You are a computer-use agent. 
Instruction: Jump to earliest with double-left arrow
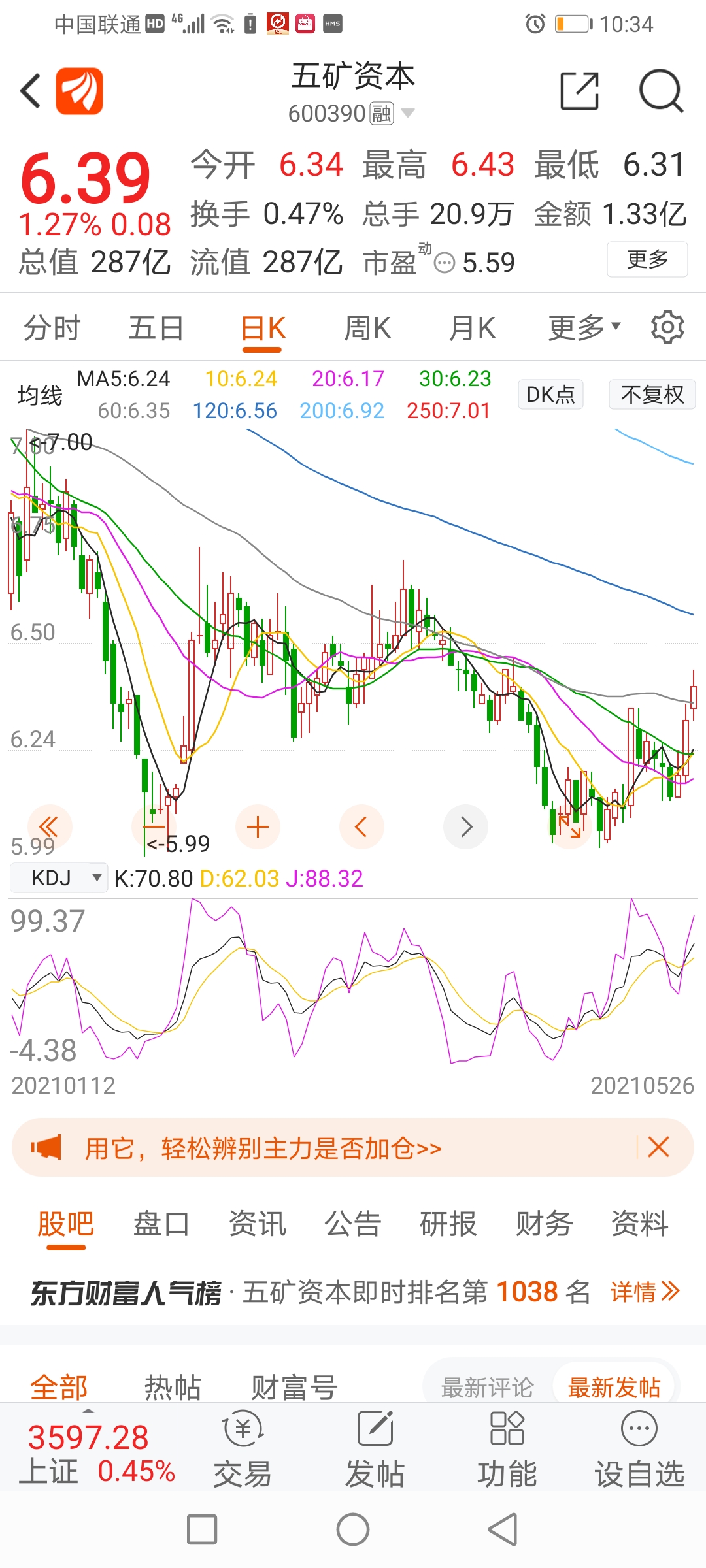tap(49, 826)
